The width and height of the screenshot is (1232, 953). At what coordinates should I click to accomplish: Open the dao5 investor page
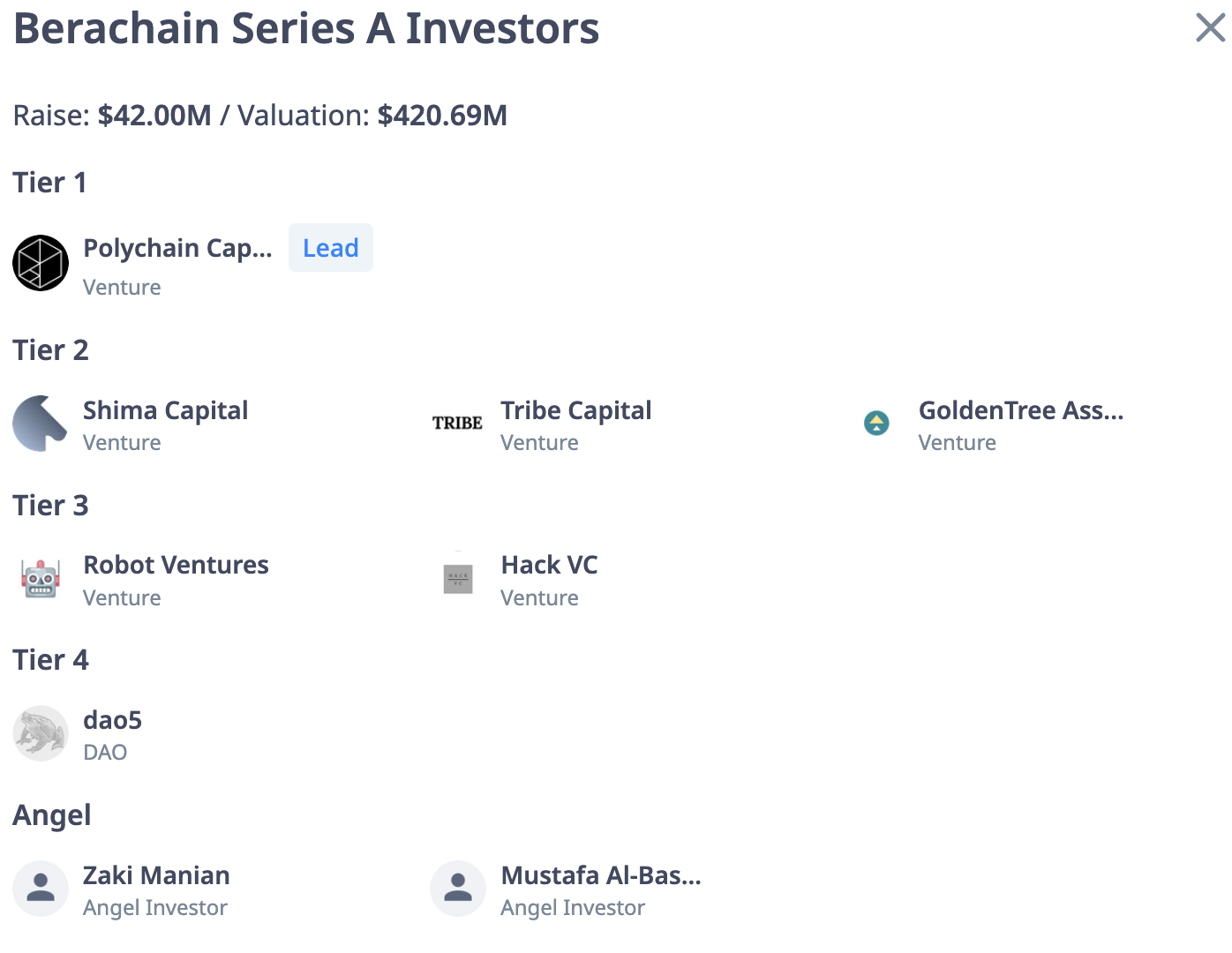112,720
